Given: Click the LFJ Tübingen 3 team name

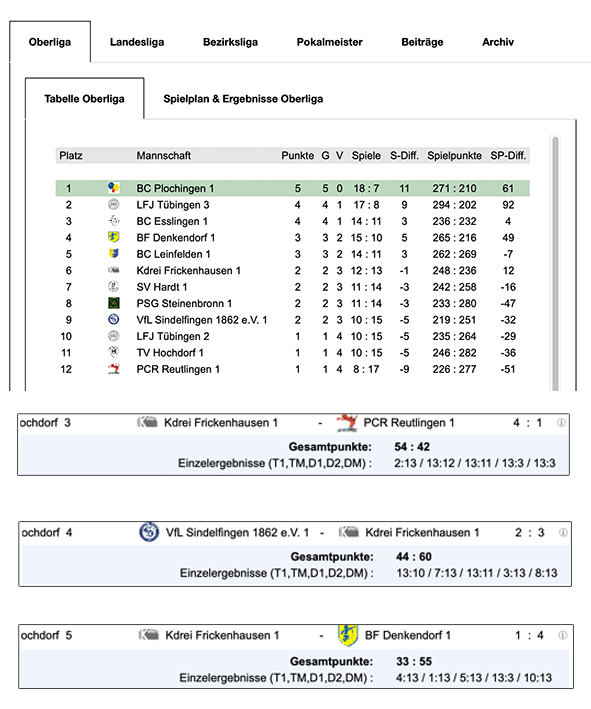Looking at the screenshot, I should (x=173, y=205).
